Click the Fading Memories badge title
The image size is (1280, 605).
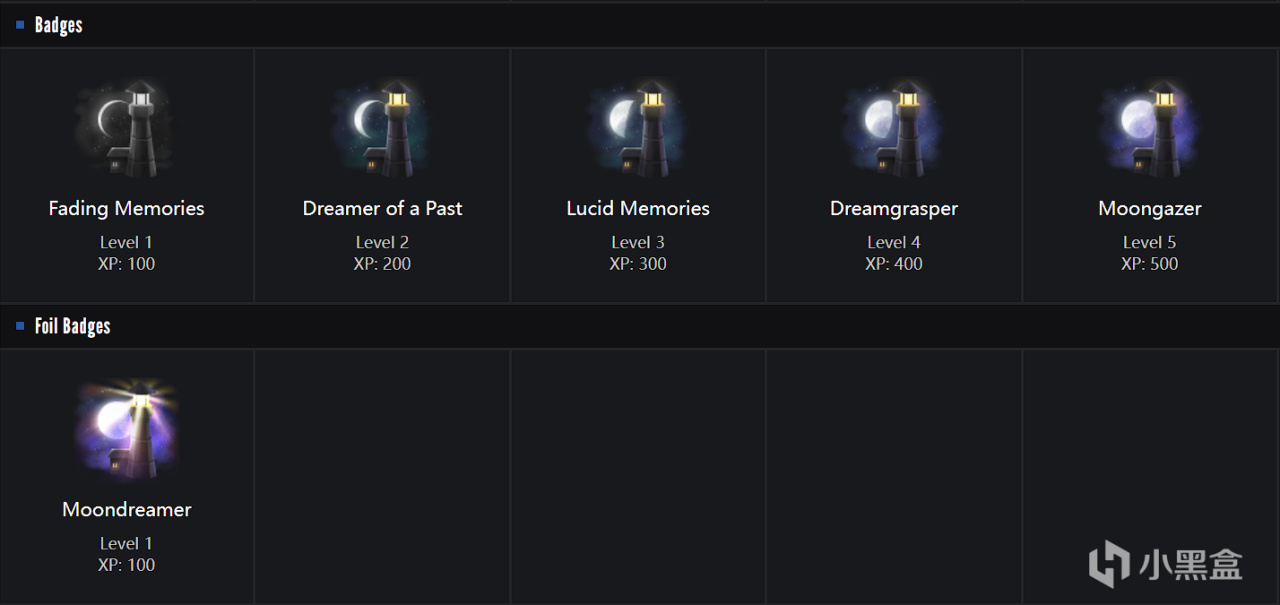coord(126,208)
